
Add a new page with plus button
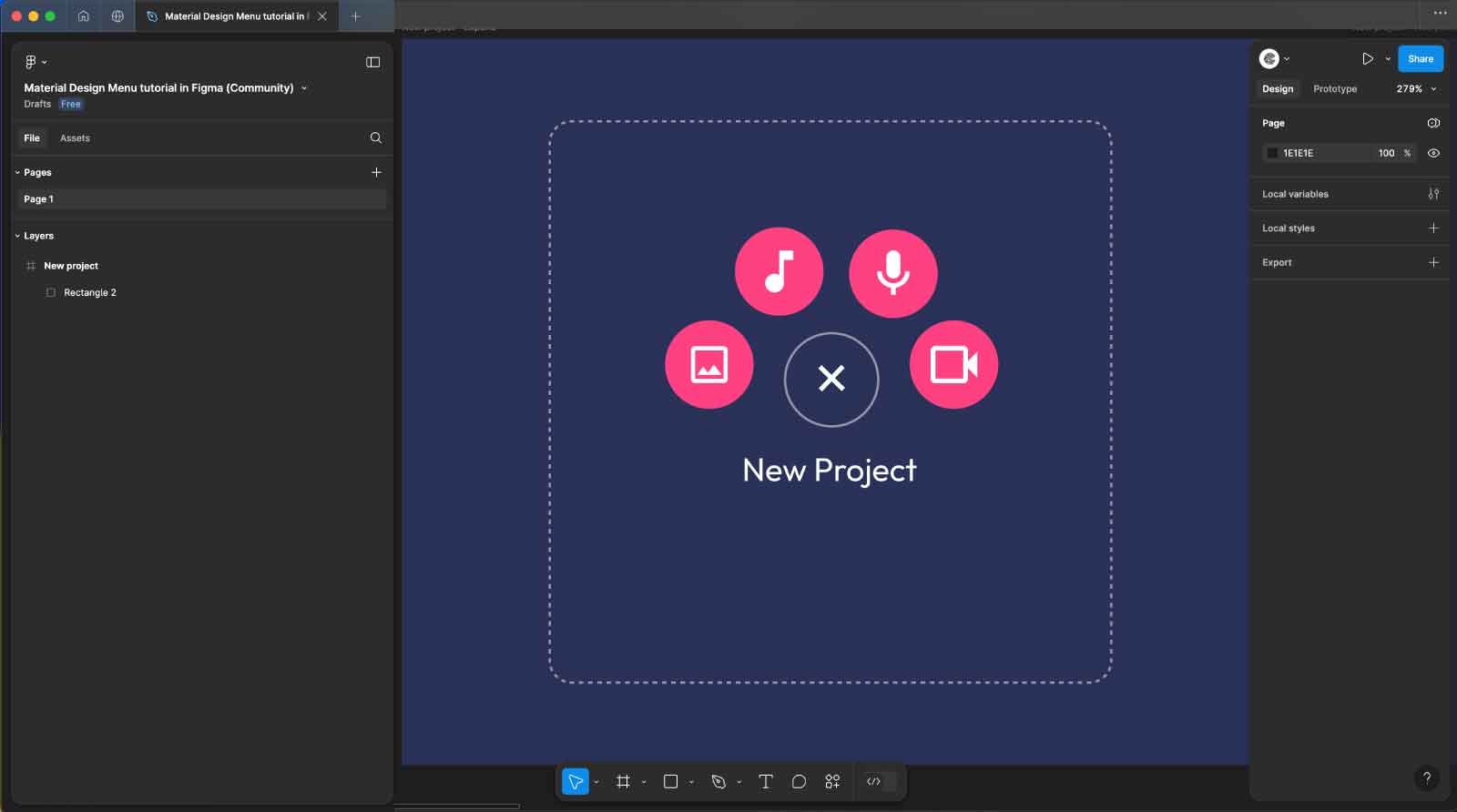pyautogui.click(x=376, y=172)
